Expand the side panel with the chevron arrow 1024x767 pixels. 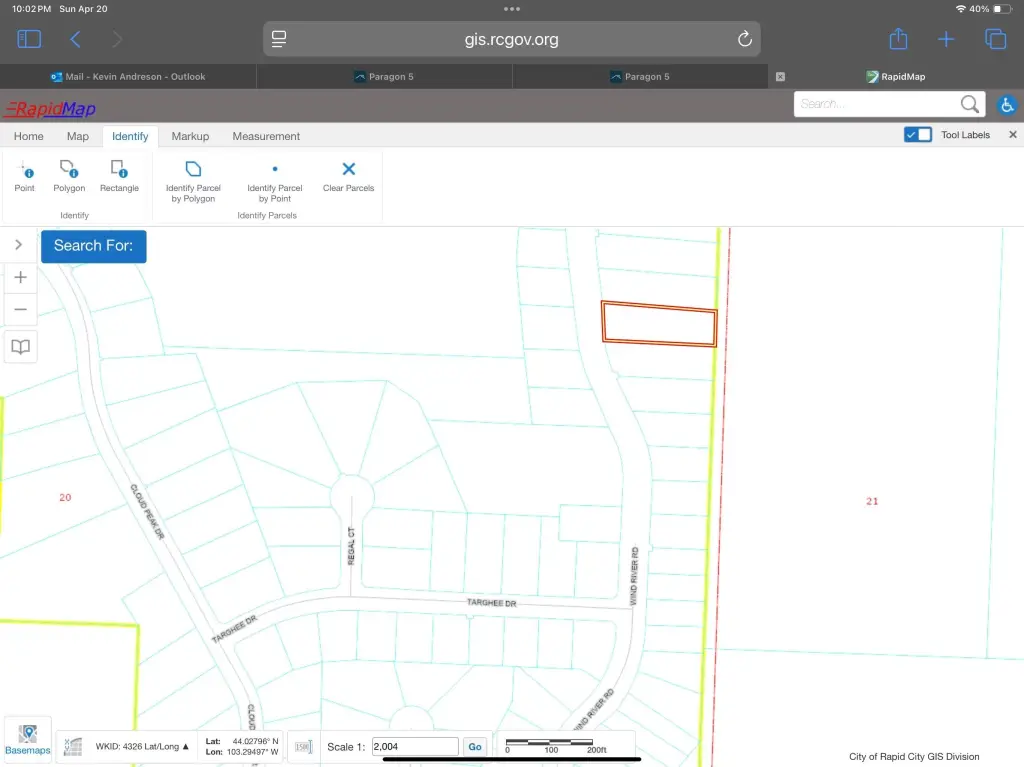tap(18, 245)
